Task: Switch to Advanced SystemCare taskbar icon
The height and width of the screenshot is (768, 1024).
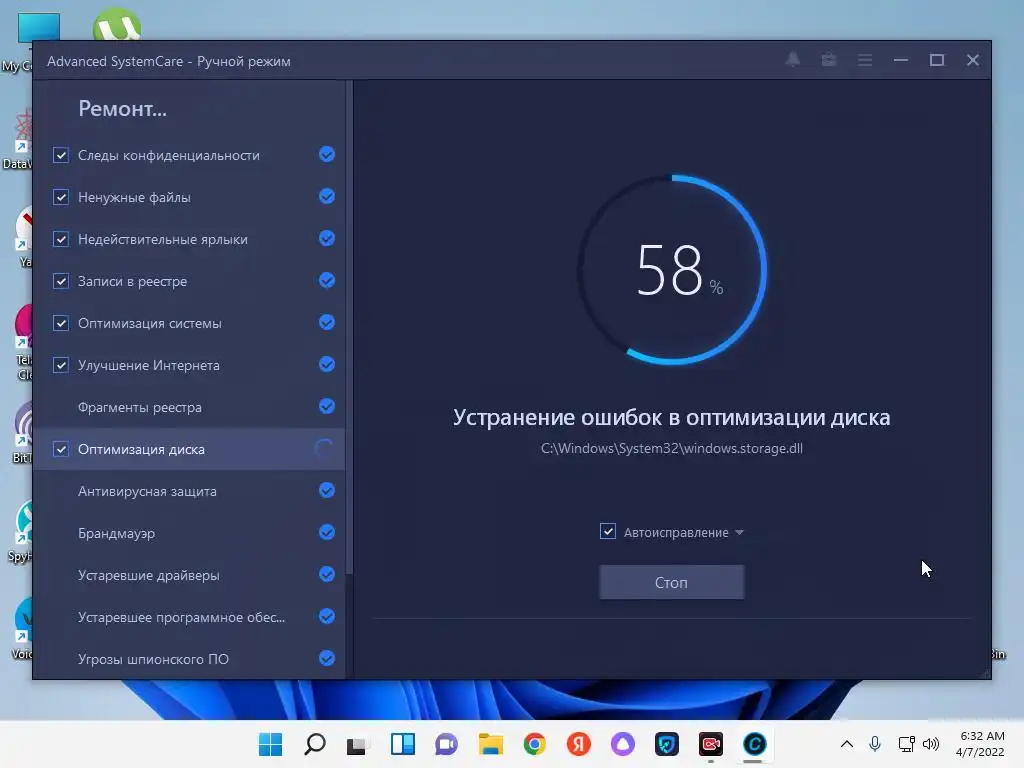Action: (754, 744)
